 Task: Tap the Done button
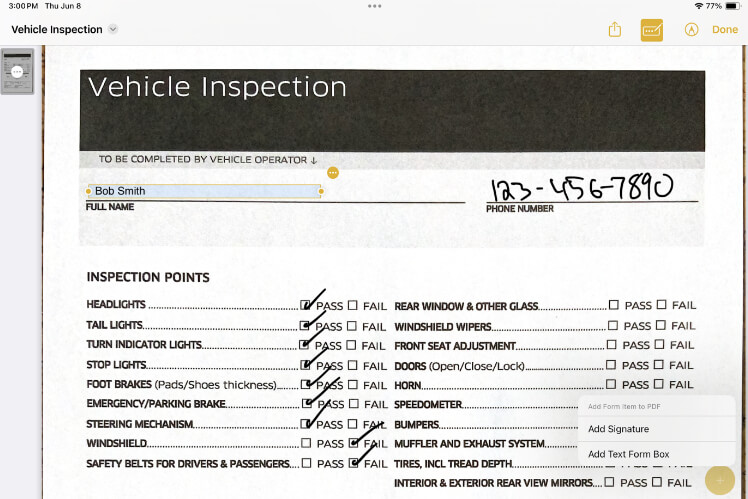(725, 30)
